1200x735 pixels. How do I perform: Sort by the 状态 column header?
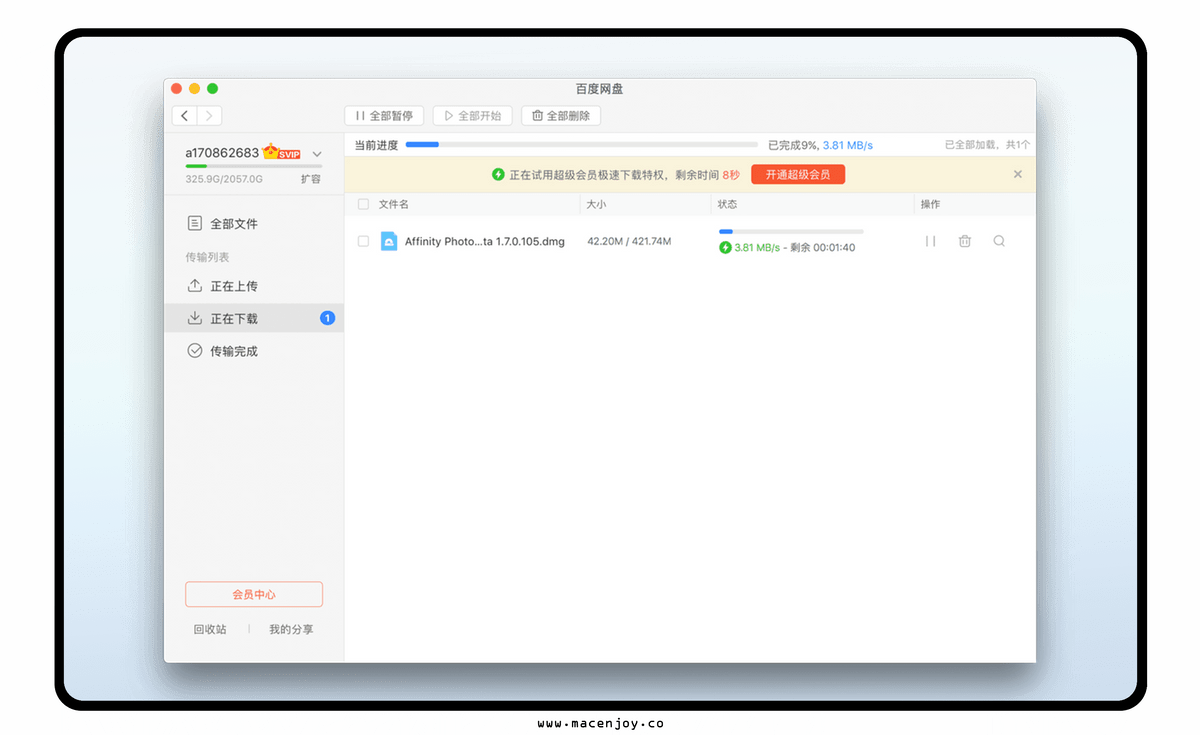pyautogui.click(x=728, y=204)
